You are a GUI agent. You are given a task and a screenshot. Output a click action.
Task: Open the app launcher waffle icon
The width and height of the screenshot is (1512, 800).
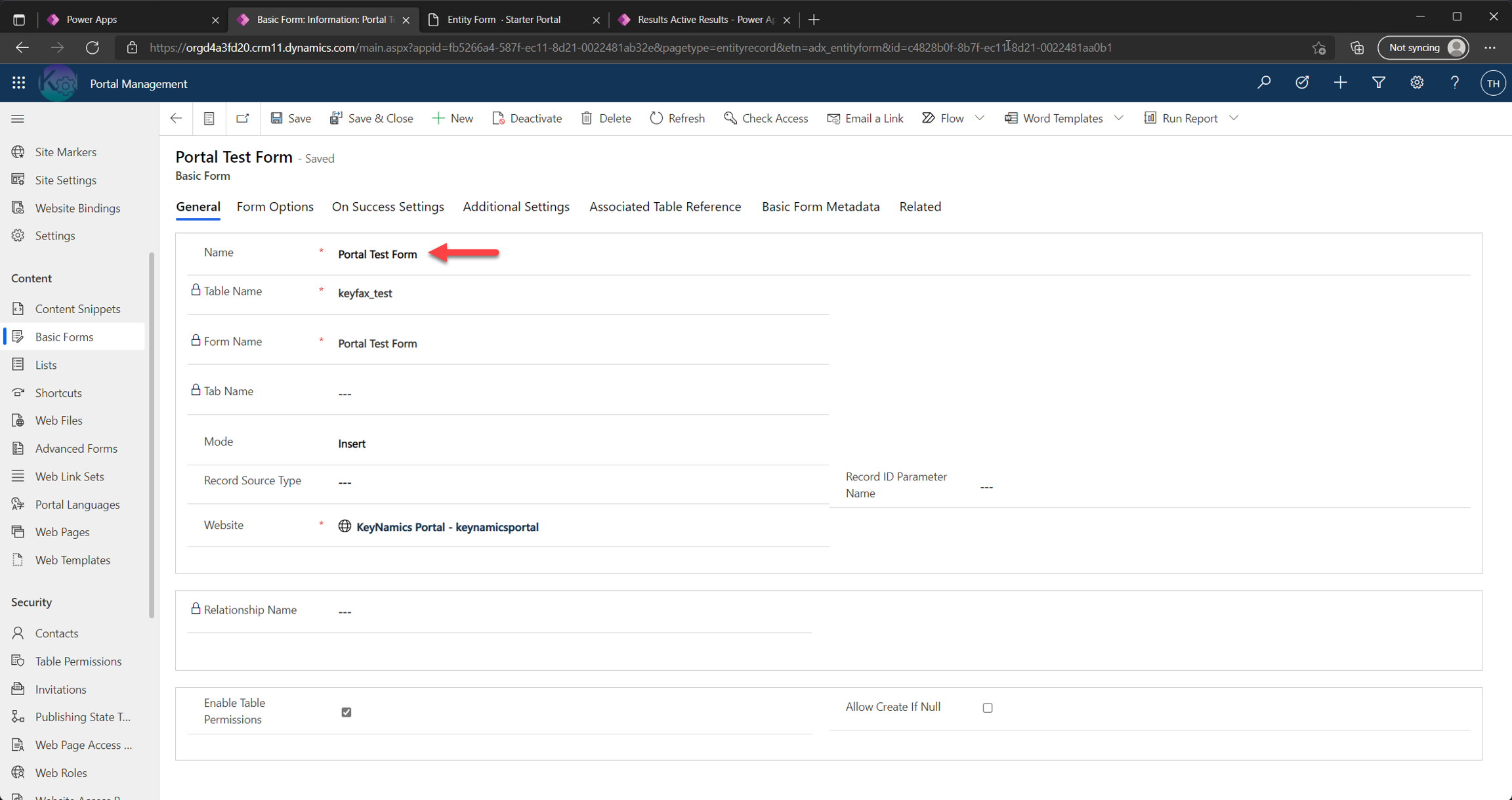[18, 83]
